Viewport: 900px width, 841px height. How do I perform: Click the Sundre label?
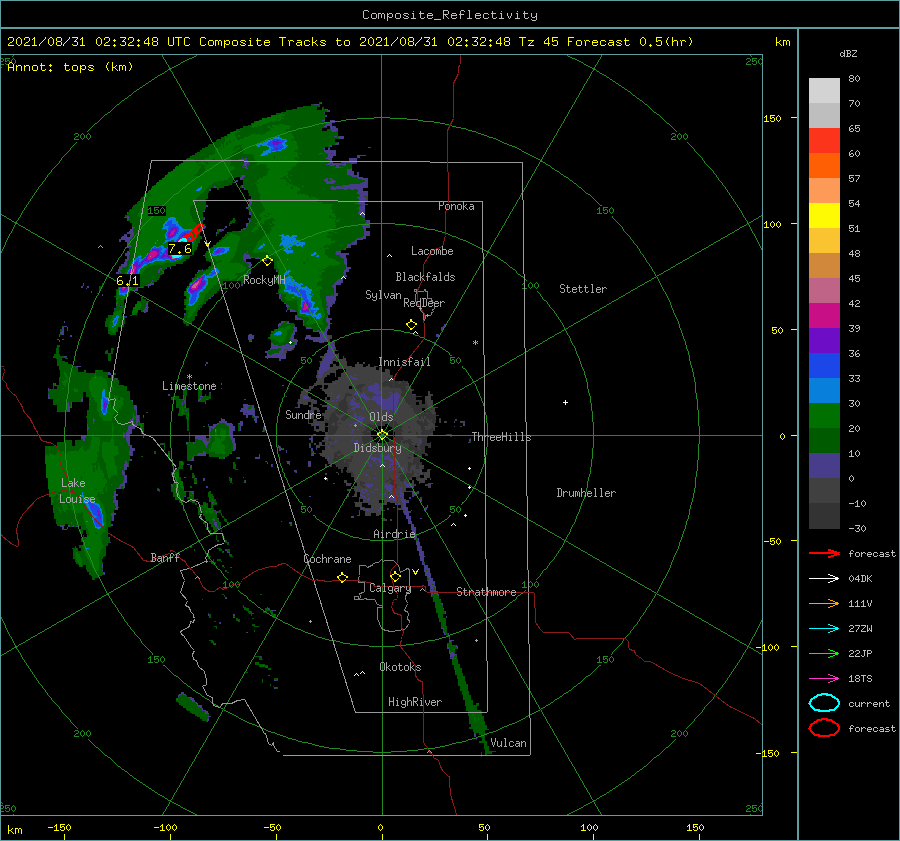click(303, 414)
